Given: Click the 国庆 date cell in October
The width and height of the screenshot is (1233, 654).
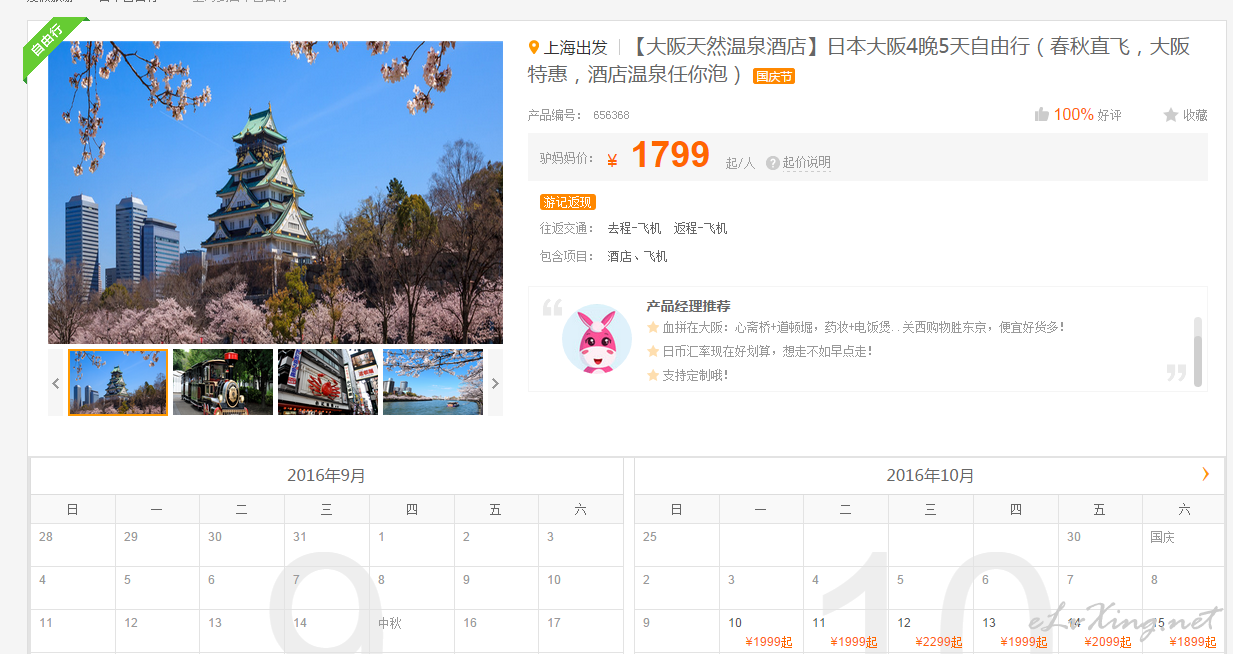Looking at the screenshot, I should (x=1184, y=545).
